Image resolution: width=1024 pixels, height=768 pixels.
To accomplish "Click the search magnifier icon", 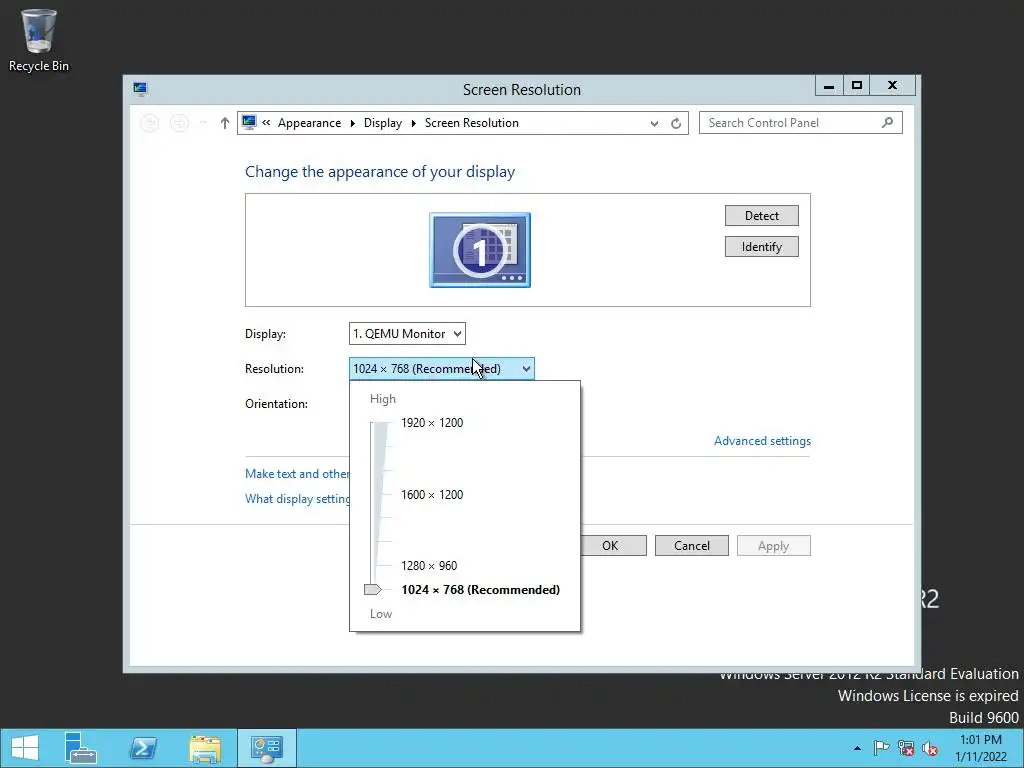I will (x=887, y=122).
